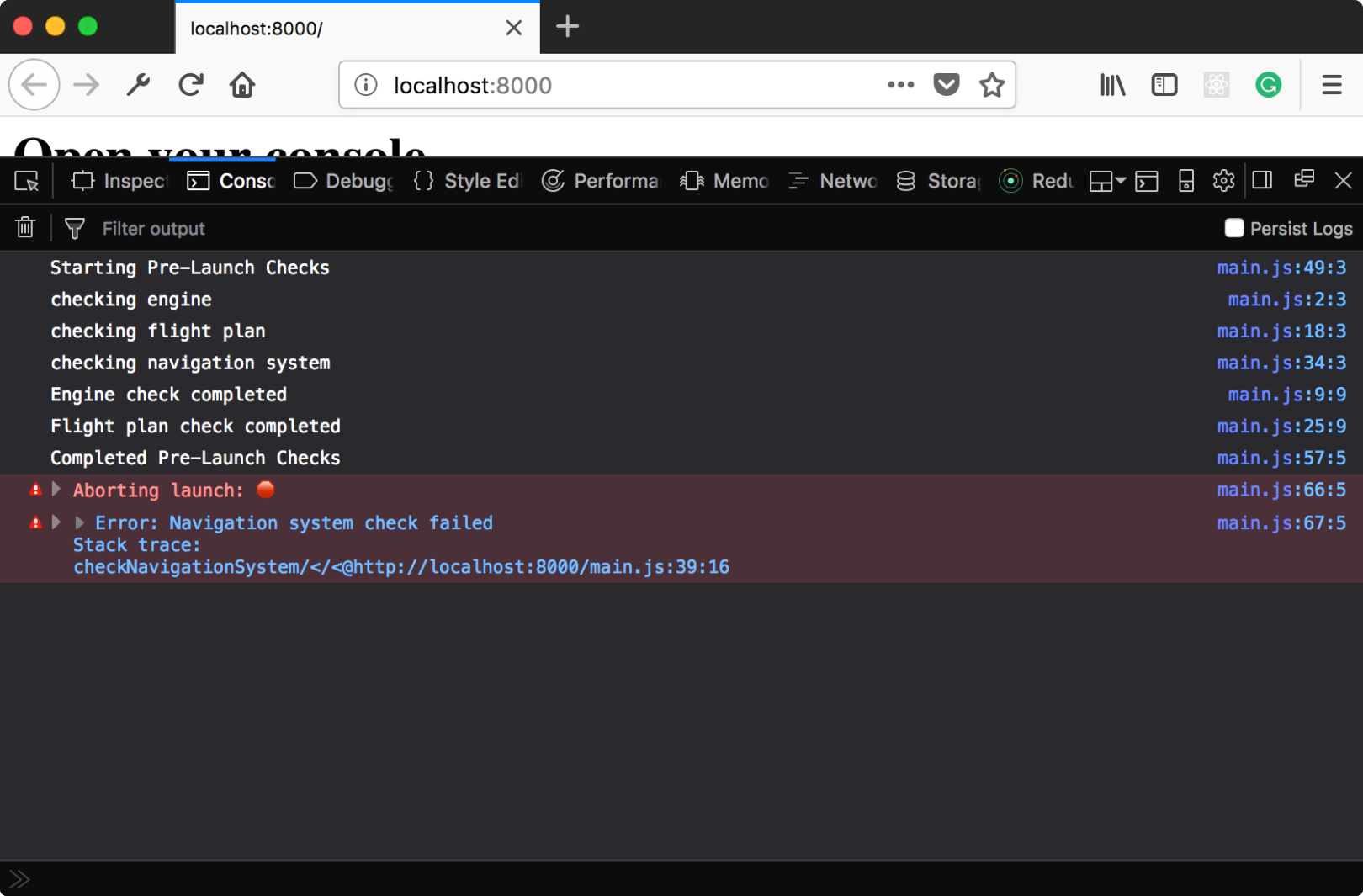
Task: Toggle the browser sidebar view
Action: click(x=1164, y=85)
